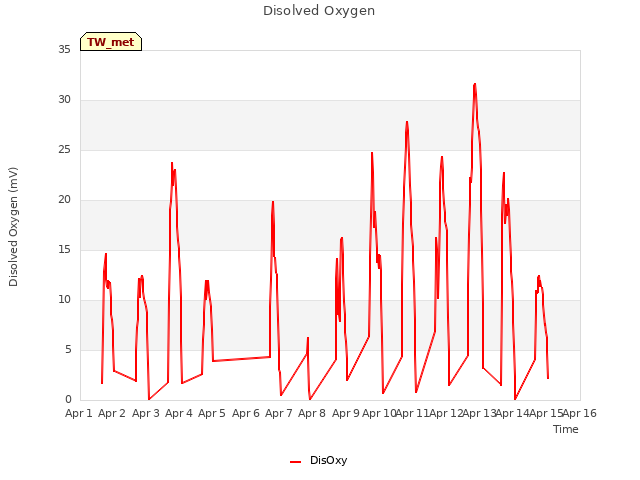This screenshot has width=640, height=480.
Task: Click the Apr 2 axis tick label
Action: pyautogui.click(x=112, y=413)
